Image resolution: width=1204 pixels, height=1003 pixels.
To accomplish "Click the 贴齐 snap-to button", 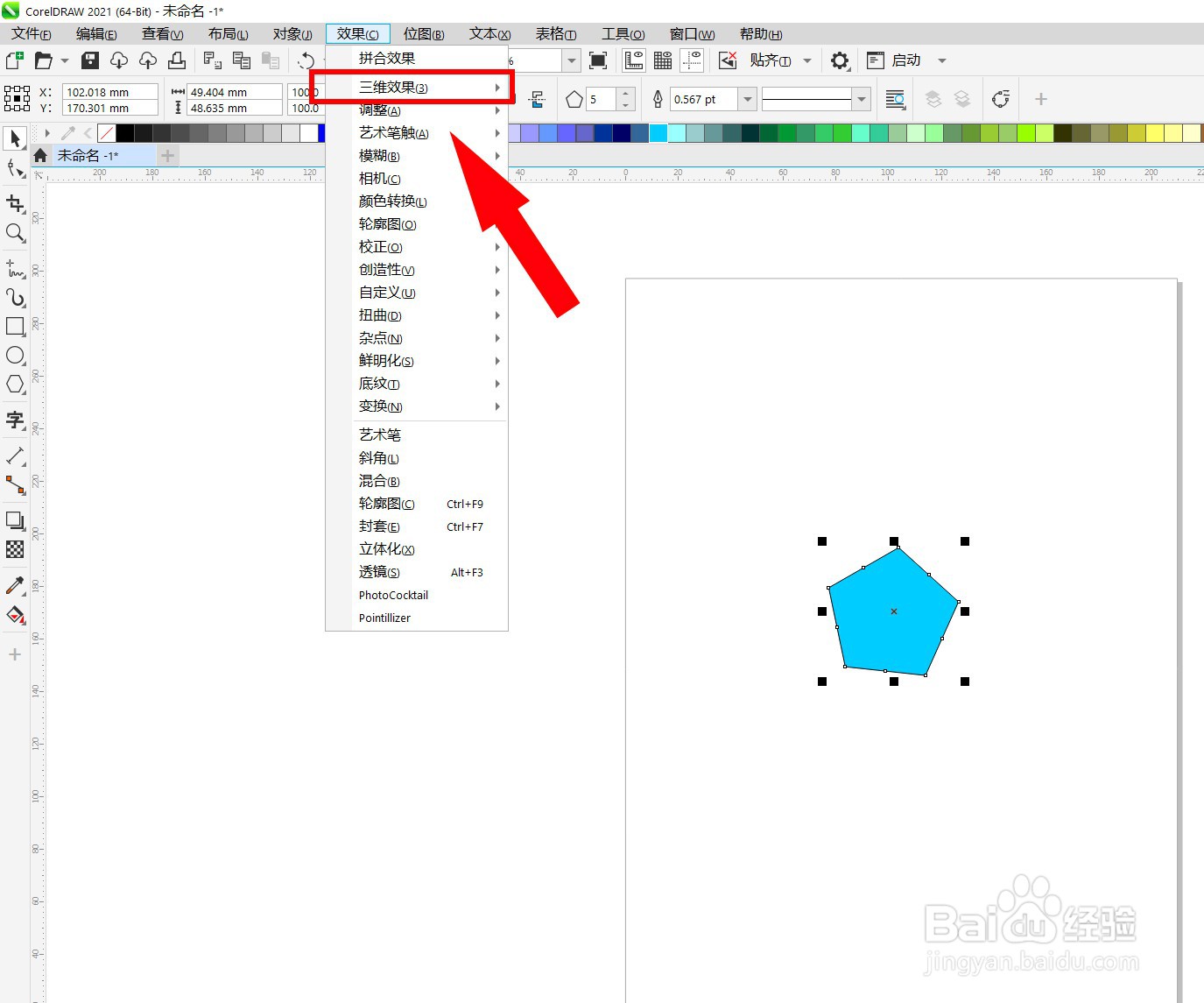I will [x=771, y=60].
